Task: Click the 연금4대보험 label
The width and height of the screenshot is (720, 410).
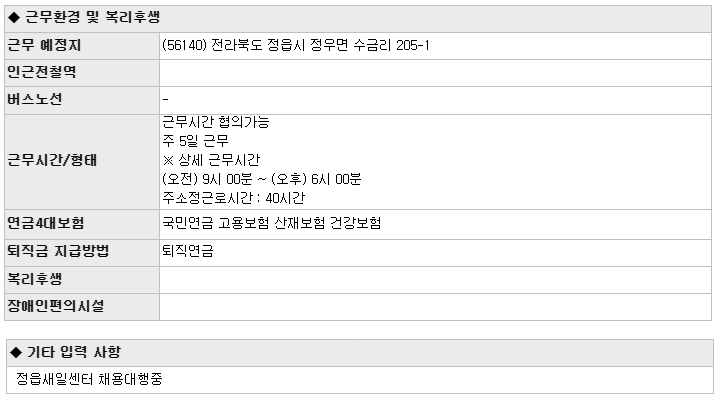Action: (45, 223)
